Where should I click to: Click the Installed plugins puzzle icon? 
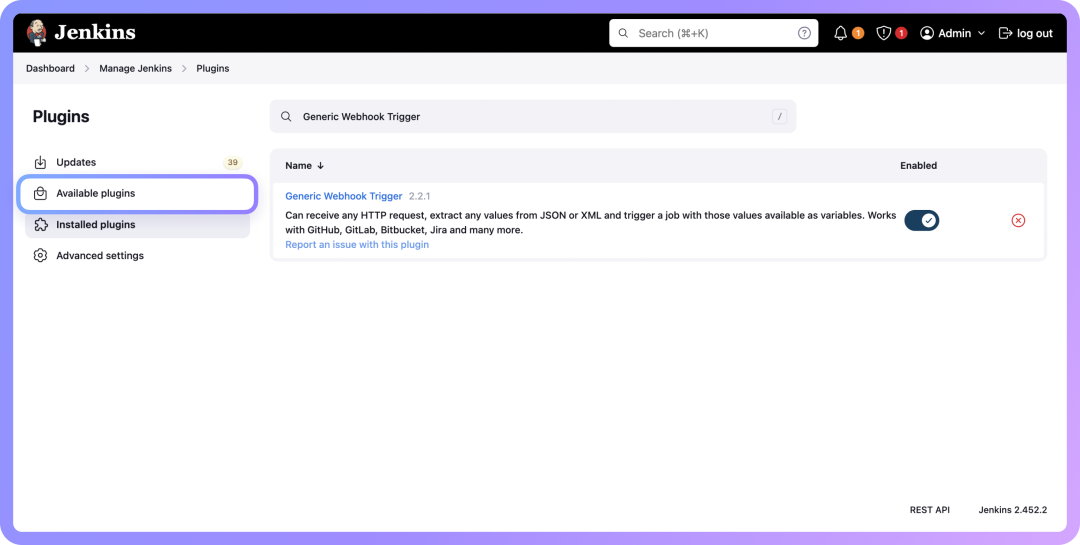(x=41, y=225)
